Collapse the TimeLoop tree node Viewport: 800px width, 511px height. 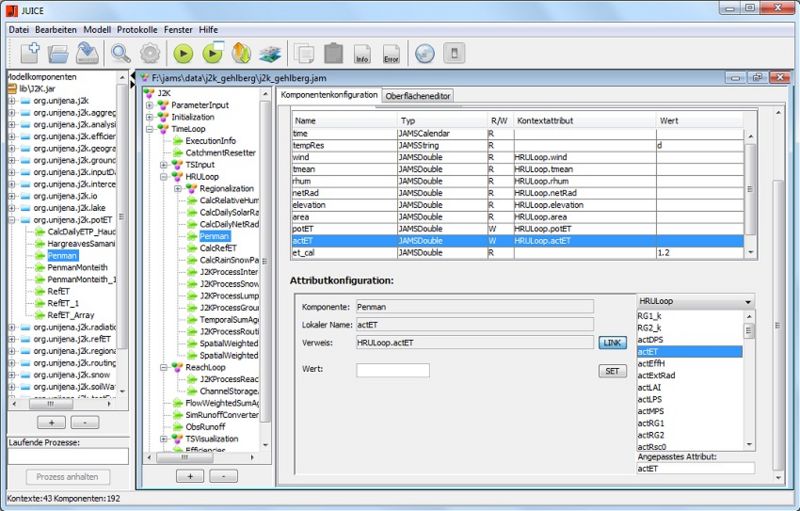149,129
